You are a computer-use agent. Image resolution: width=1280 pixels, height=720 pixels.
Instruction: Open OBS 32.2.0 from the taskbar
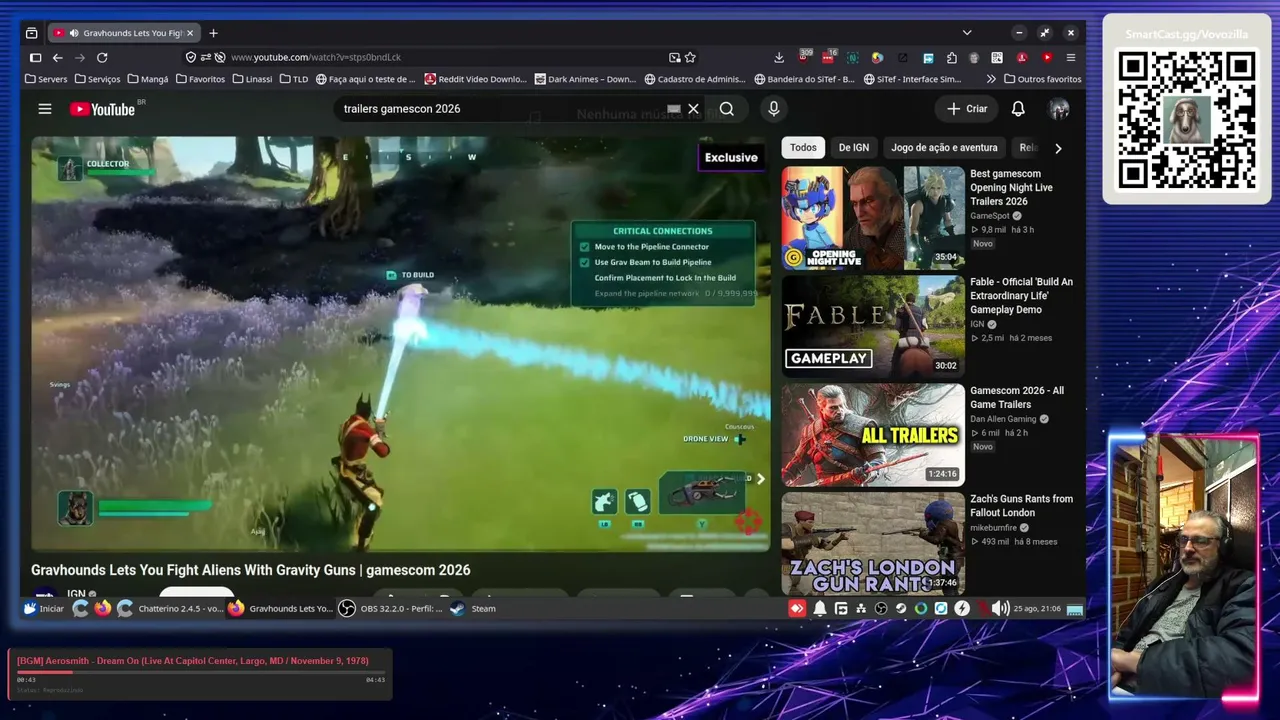pyautogui.click(x=391, y=608)
